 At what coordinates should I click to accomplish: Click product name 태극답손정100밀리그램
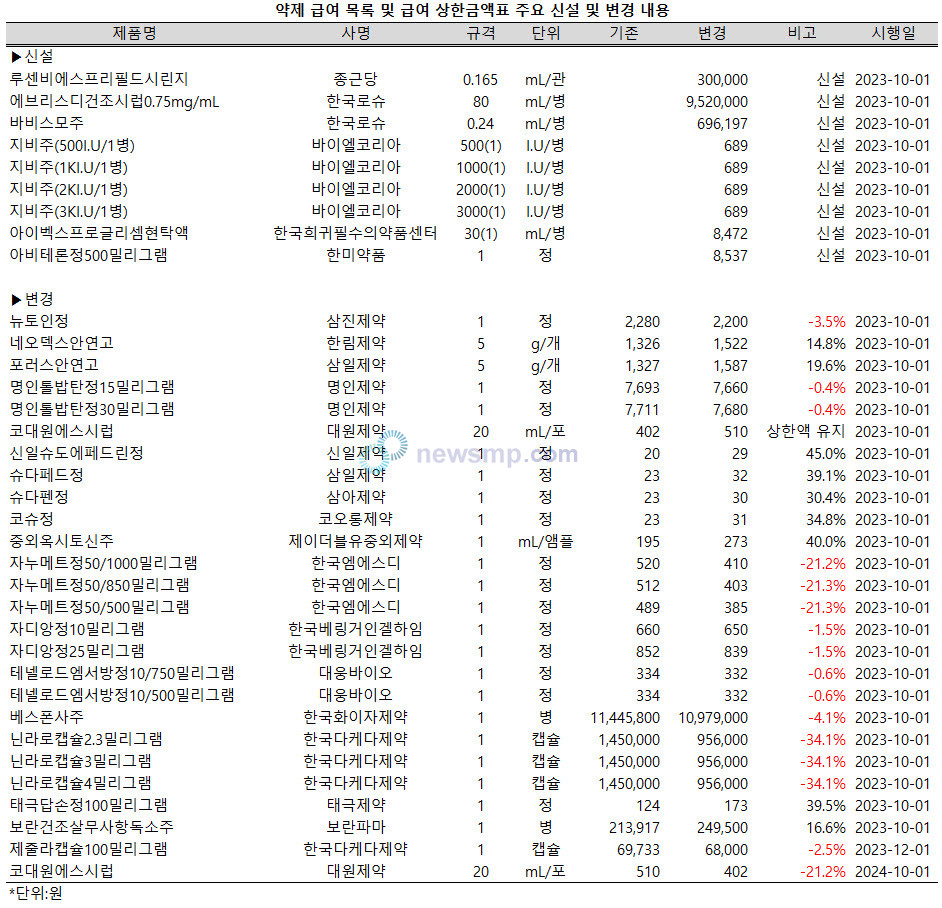tap(88, 806)
